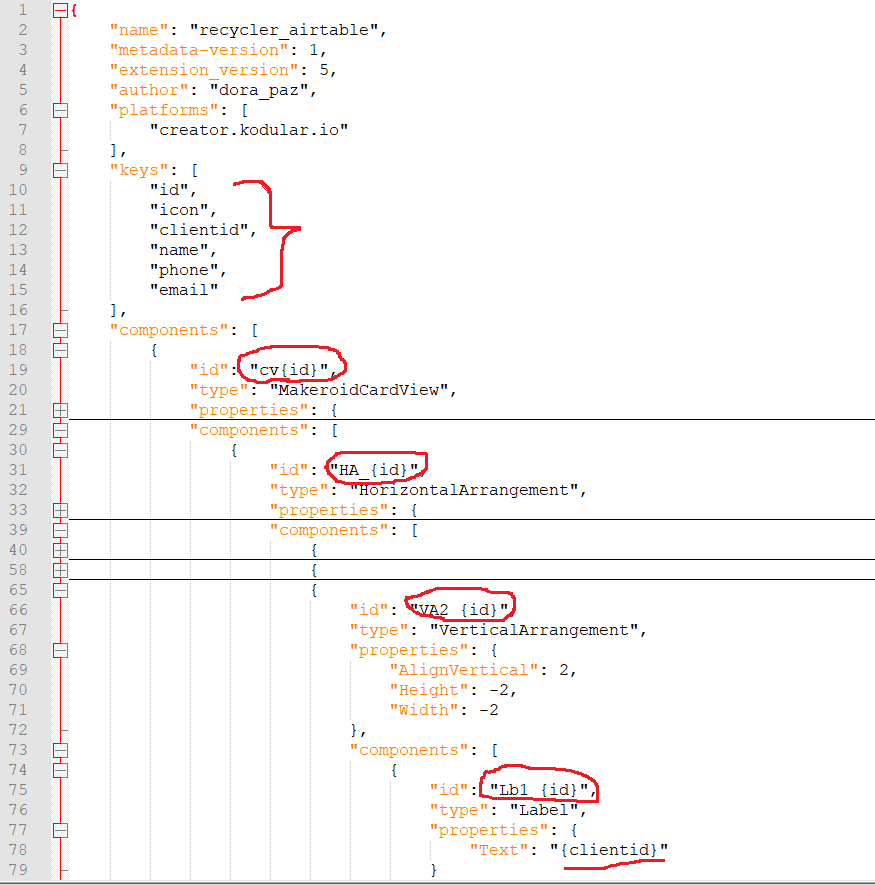The image size is (875, 885).
Task: Click the "icon" entry in keys list
Action: [179, 210]
